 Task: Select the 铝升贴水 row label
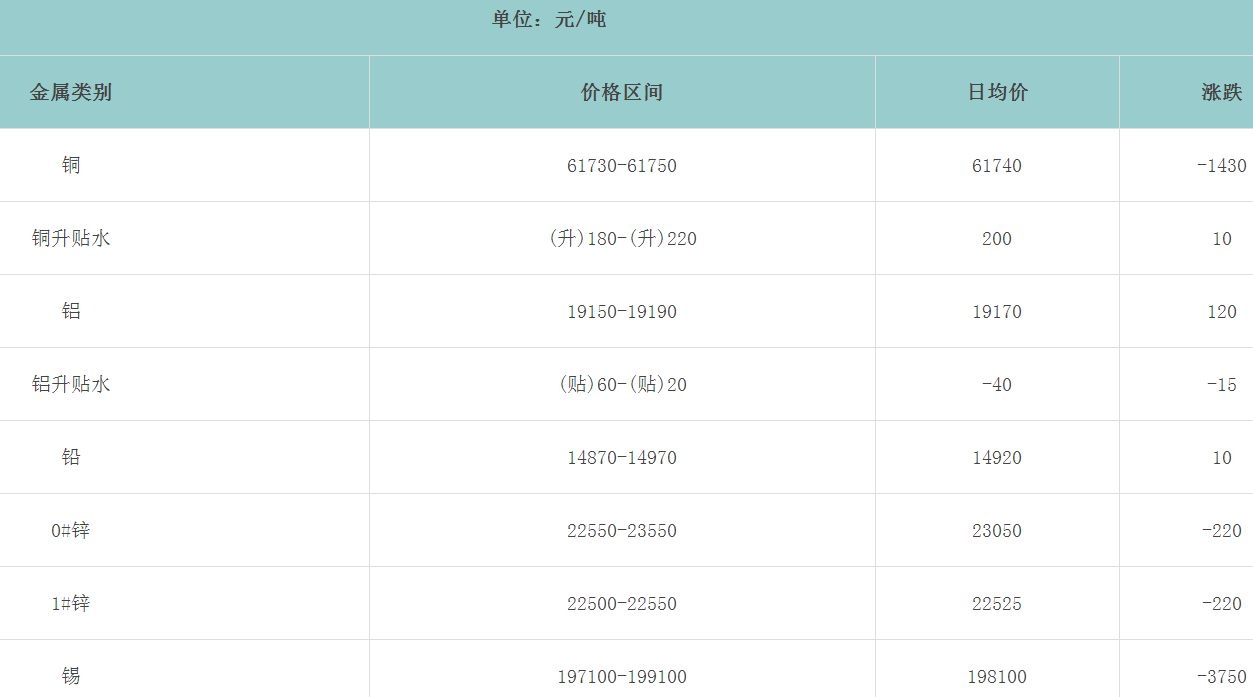(71, 385)
